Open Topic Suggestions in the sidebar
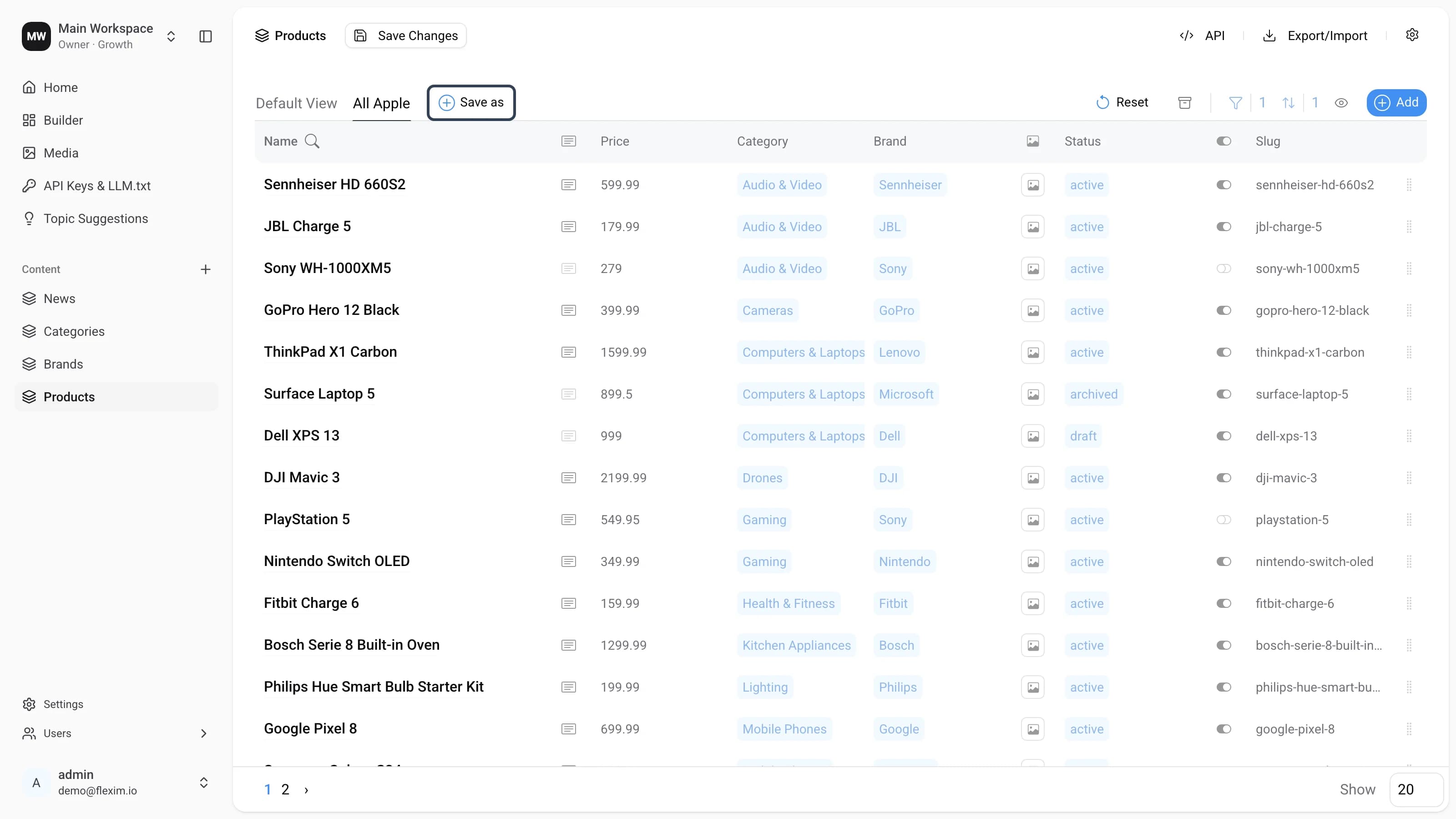 coord(116,219)
